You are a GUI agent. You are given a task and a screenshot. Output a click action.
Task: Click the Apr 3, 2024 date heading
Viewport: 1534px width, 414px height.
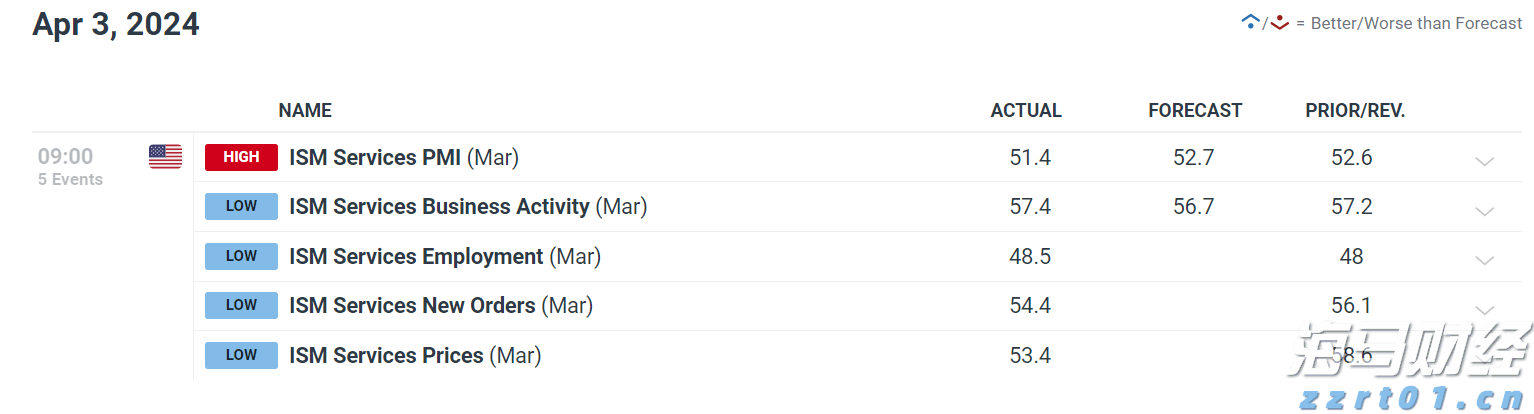[x=116, y=24]
